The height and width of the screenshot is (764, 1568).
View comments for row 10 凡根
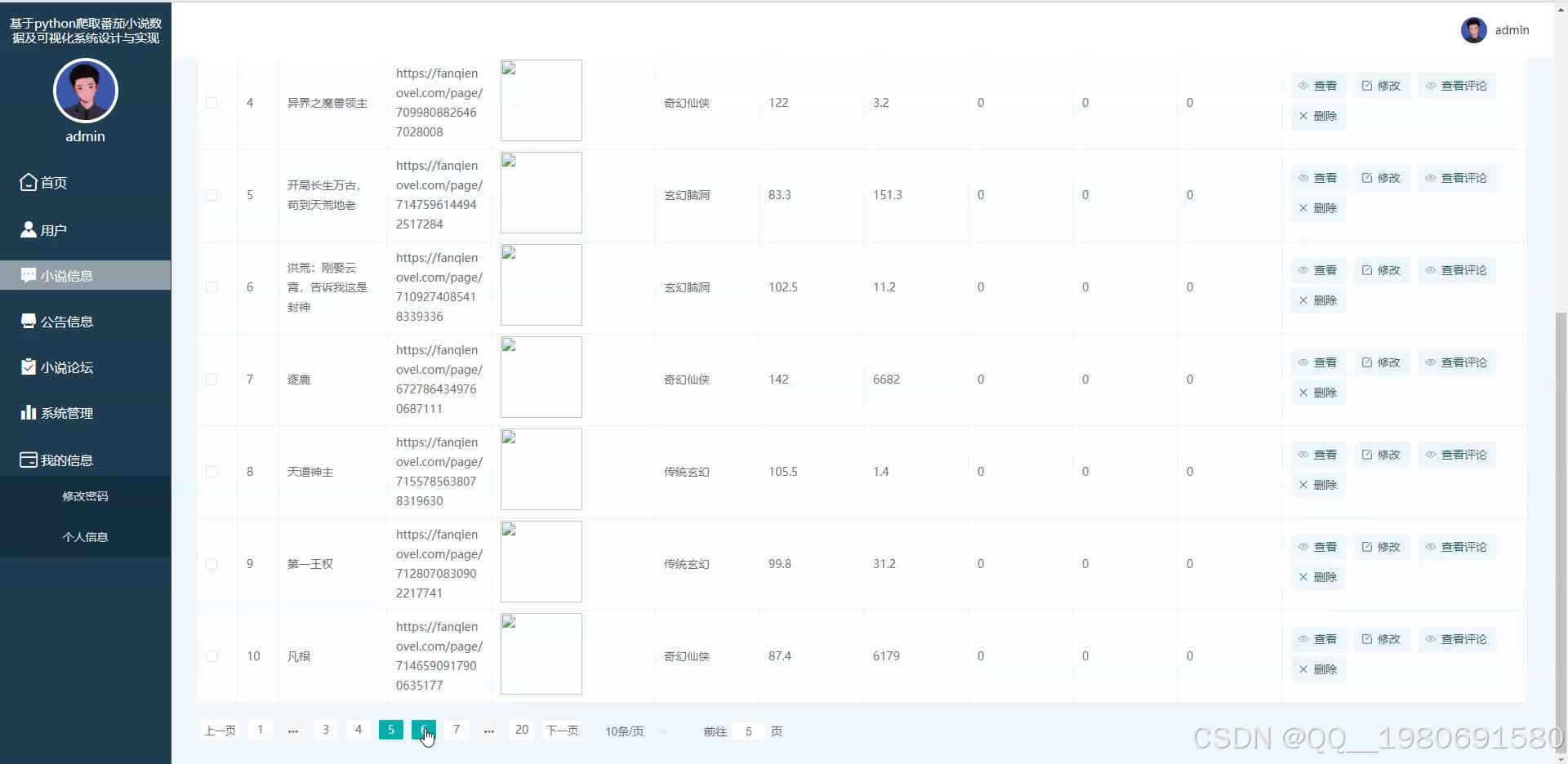point(1457,639)
